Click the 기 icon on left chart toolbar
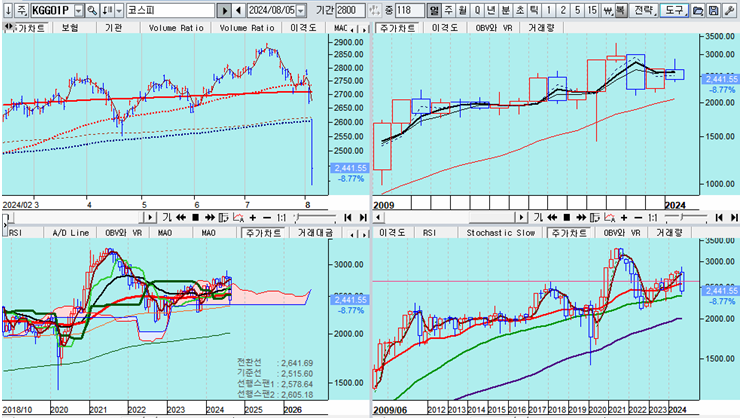Viewport: 741px width, 419px height. (x=166, y=217)
